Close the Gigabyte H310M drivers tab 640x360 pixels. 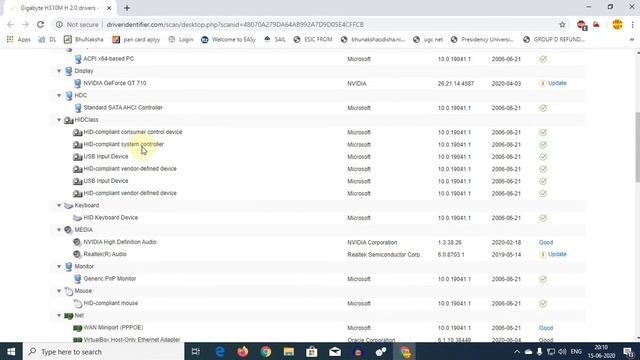pyautogui.click(x=109, y=8)
